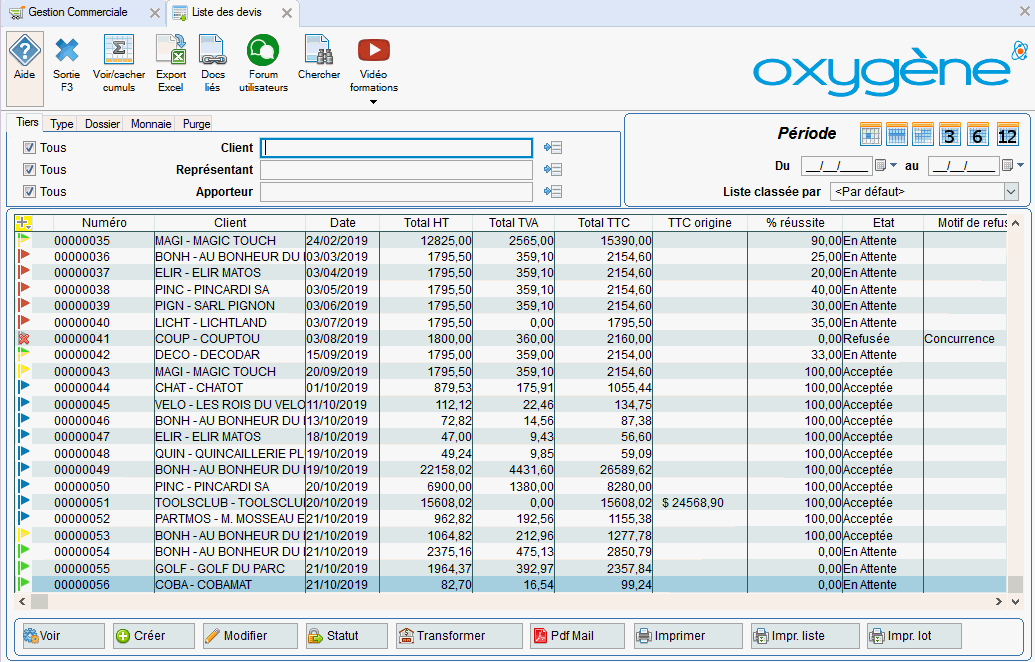Select the 12-month period icon
1035x662 pixels.
pyautogui.click(x=1007, y=135)
